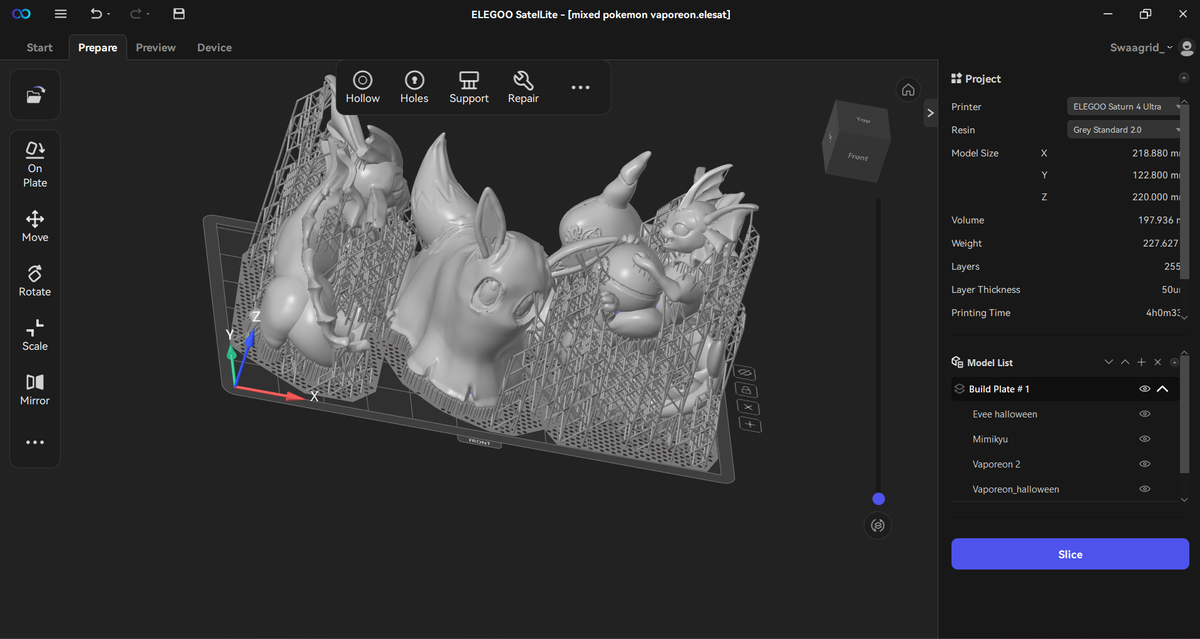Viewport: 1200px width, 639px height.
Task: Select the Scale tool
Action: click(x=35, y=335)
